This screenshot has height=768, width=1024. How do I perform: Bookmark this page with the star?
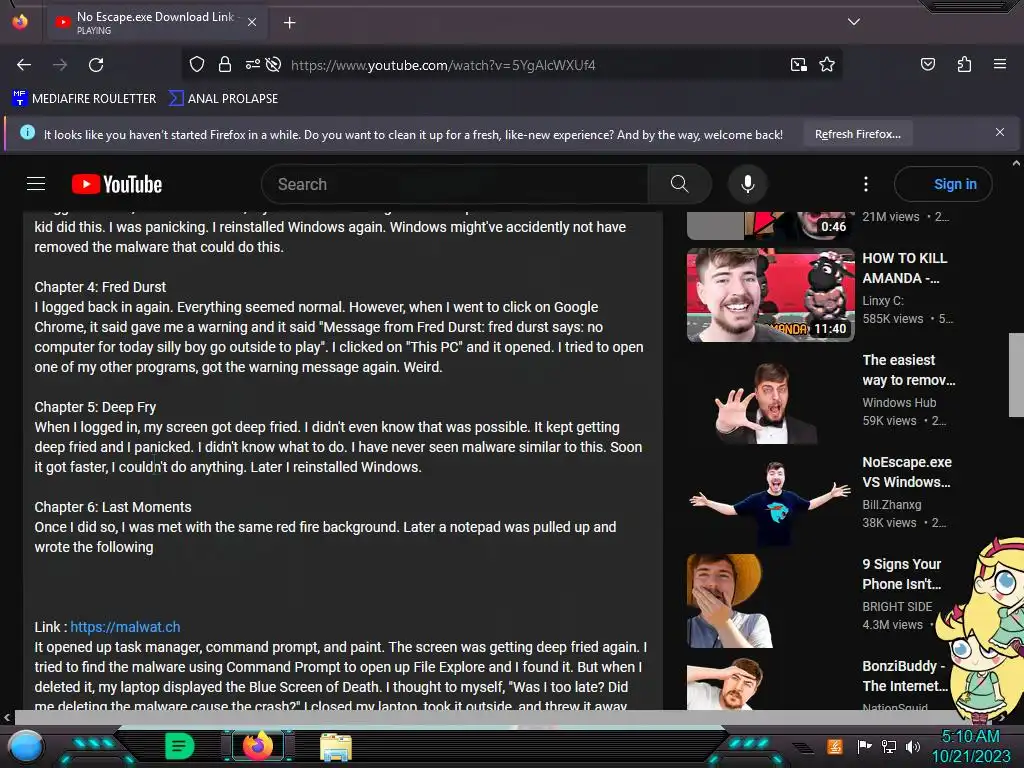[827, 64]
